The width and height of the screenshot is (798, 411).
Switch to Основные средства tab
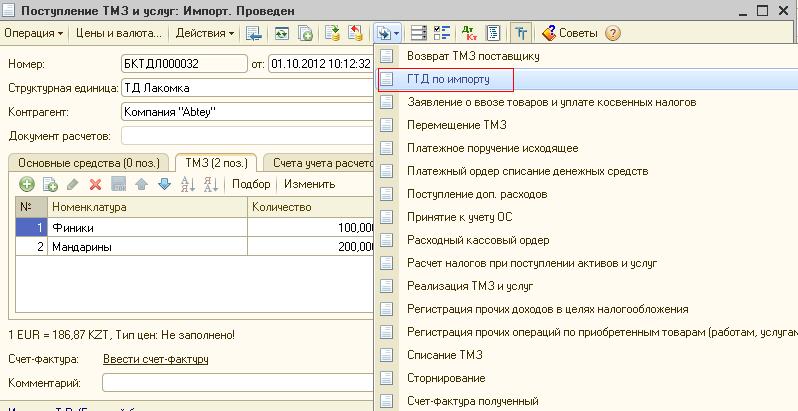tap(84, 162)
